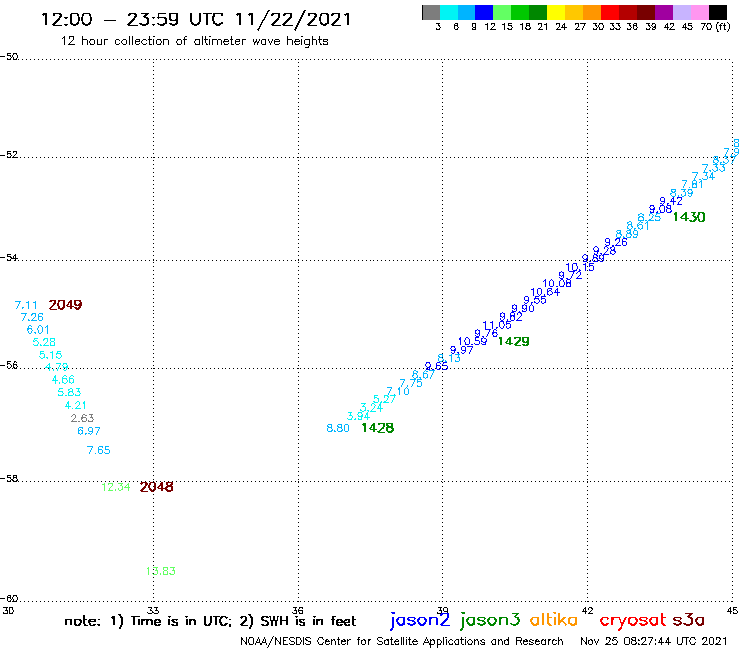
Task: Click wave height value '4.66'
Action: point(63,380)
